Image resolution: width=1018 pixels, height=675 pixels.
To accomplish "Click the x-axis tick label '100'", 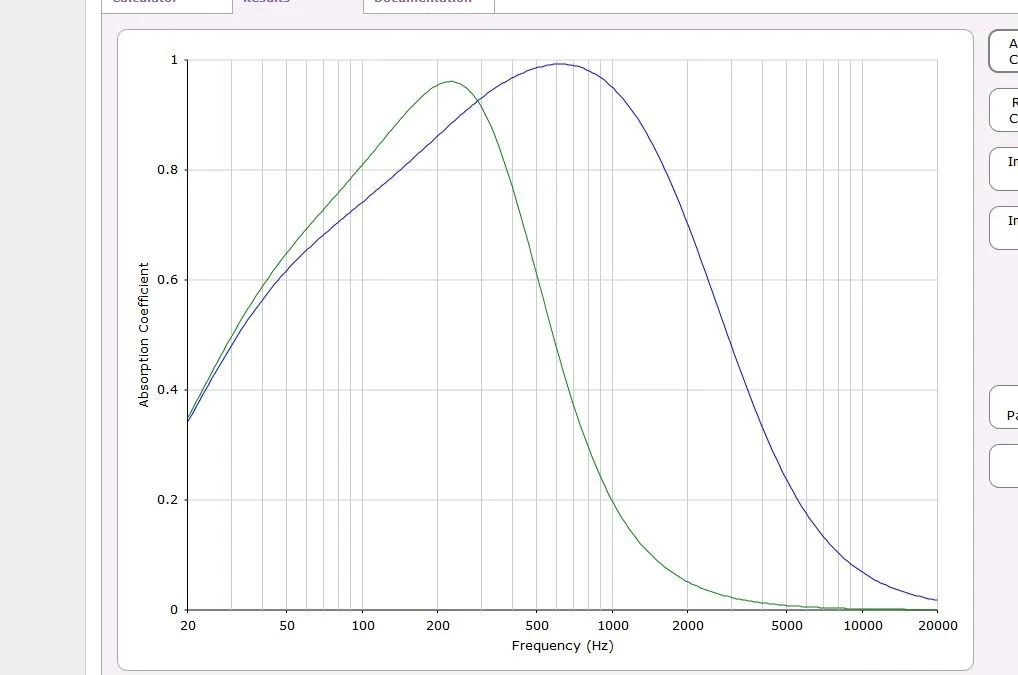I will point(363,626).
